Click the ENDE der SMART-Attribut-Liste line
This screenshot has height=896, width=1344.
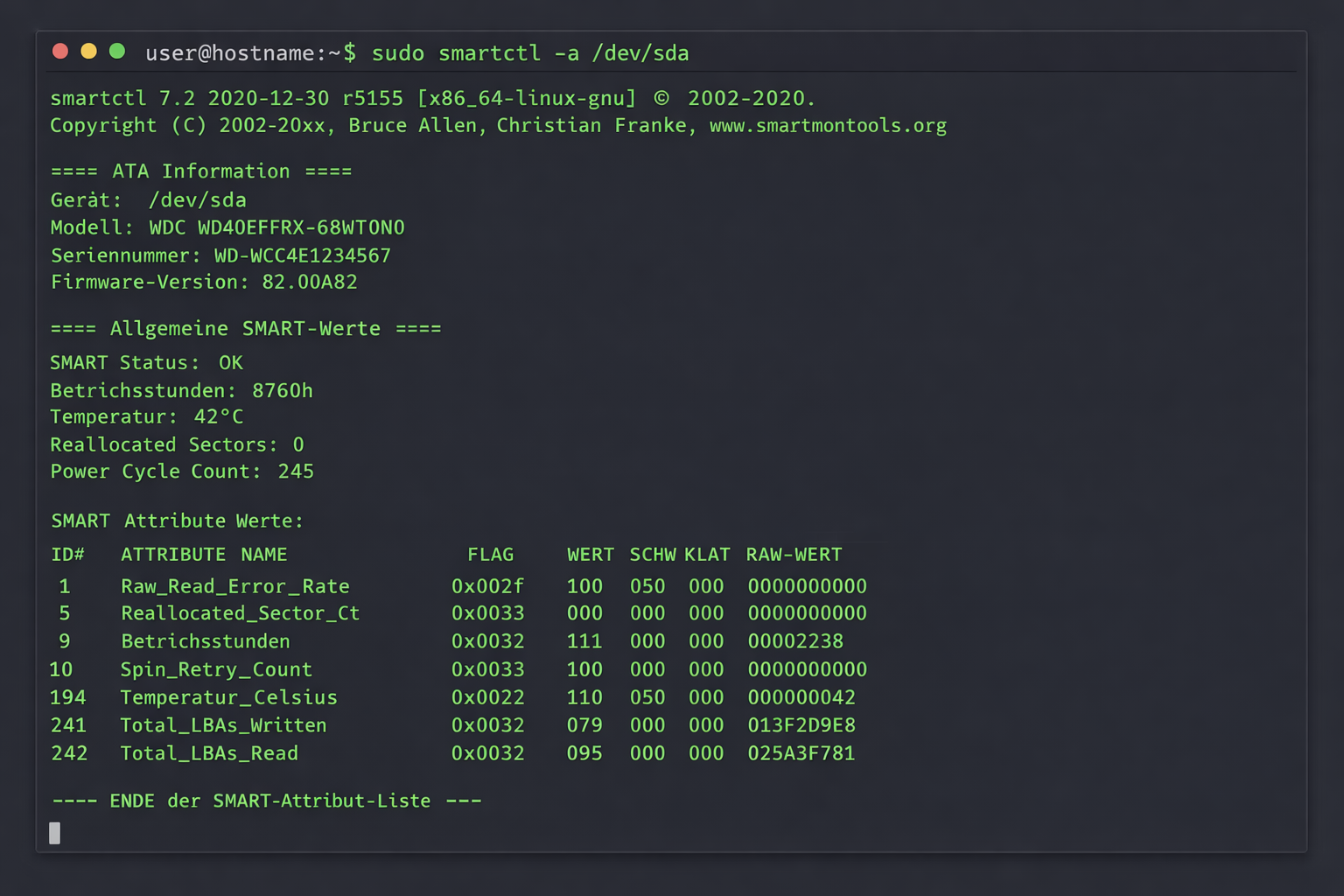[266, 801]
